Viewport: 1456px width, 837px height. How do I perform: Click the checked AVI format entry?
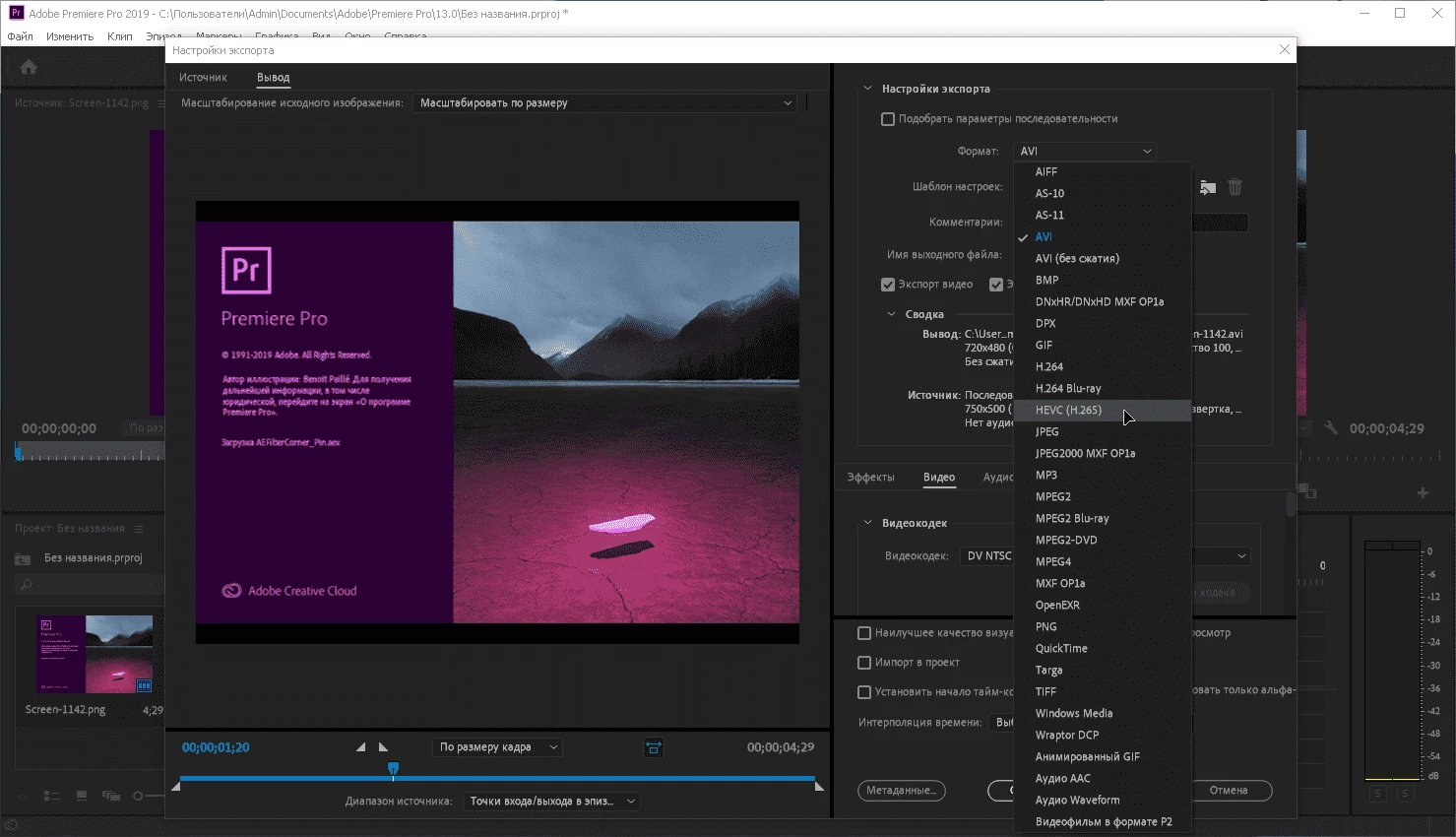[1103, 236]
